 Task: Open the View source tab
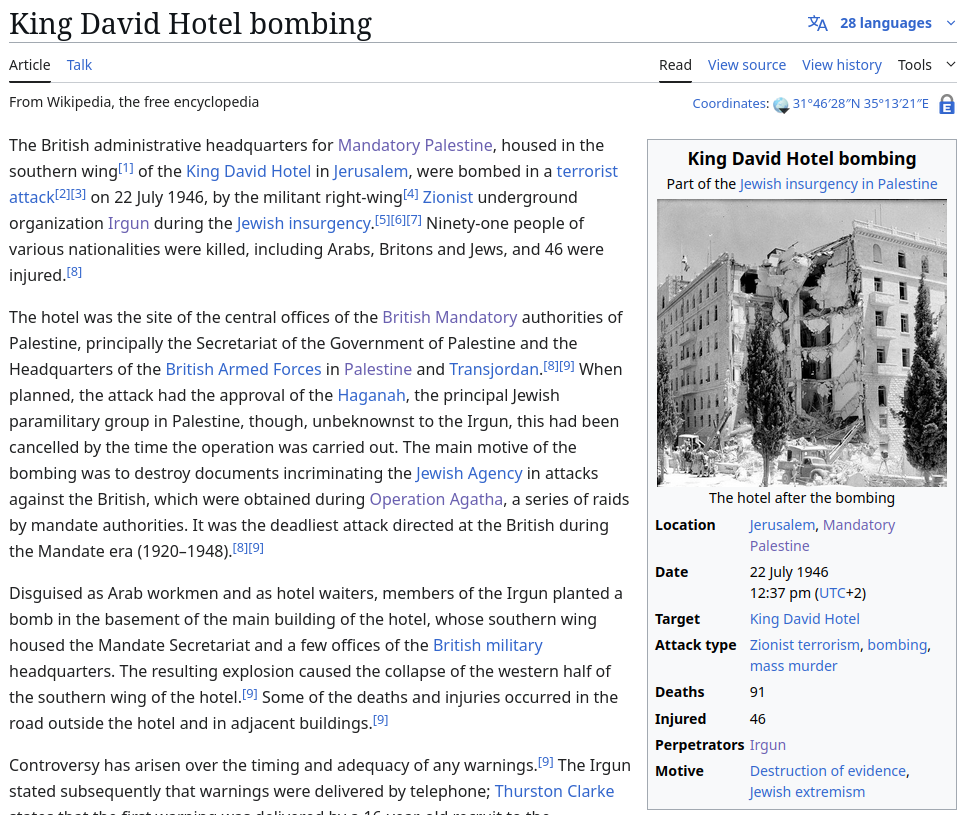coord(746,65)
